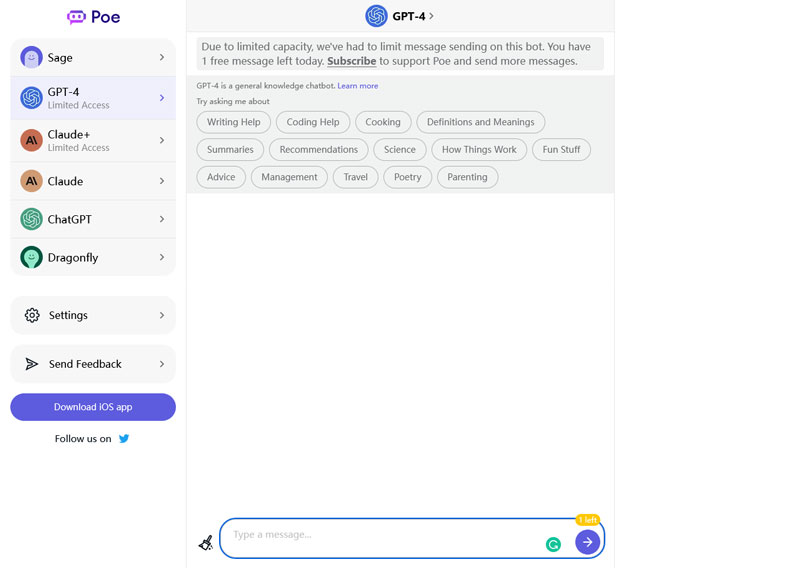Pick the Poetry topic chip

click(408, 177)
